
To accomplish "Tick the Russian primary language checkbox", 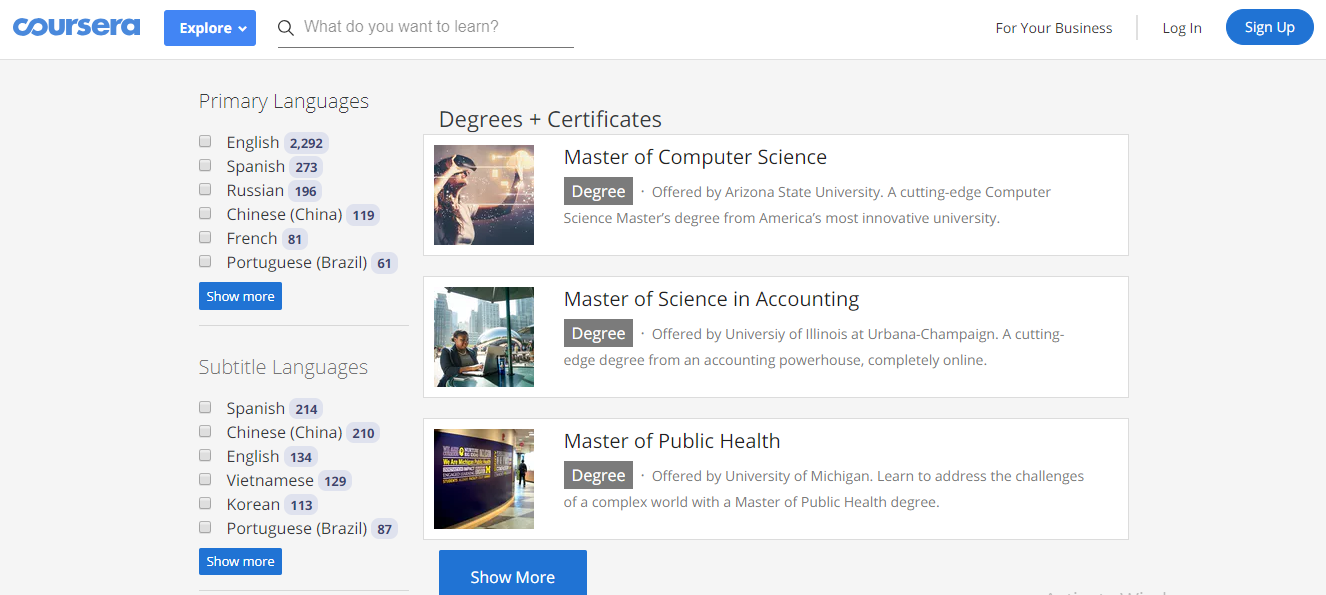I will [205, 189].
